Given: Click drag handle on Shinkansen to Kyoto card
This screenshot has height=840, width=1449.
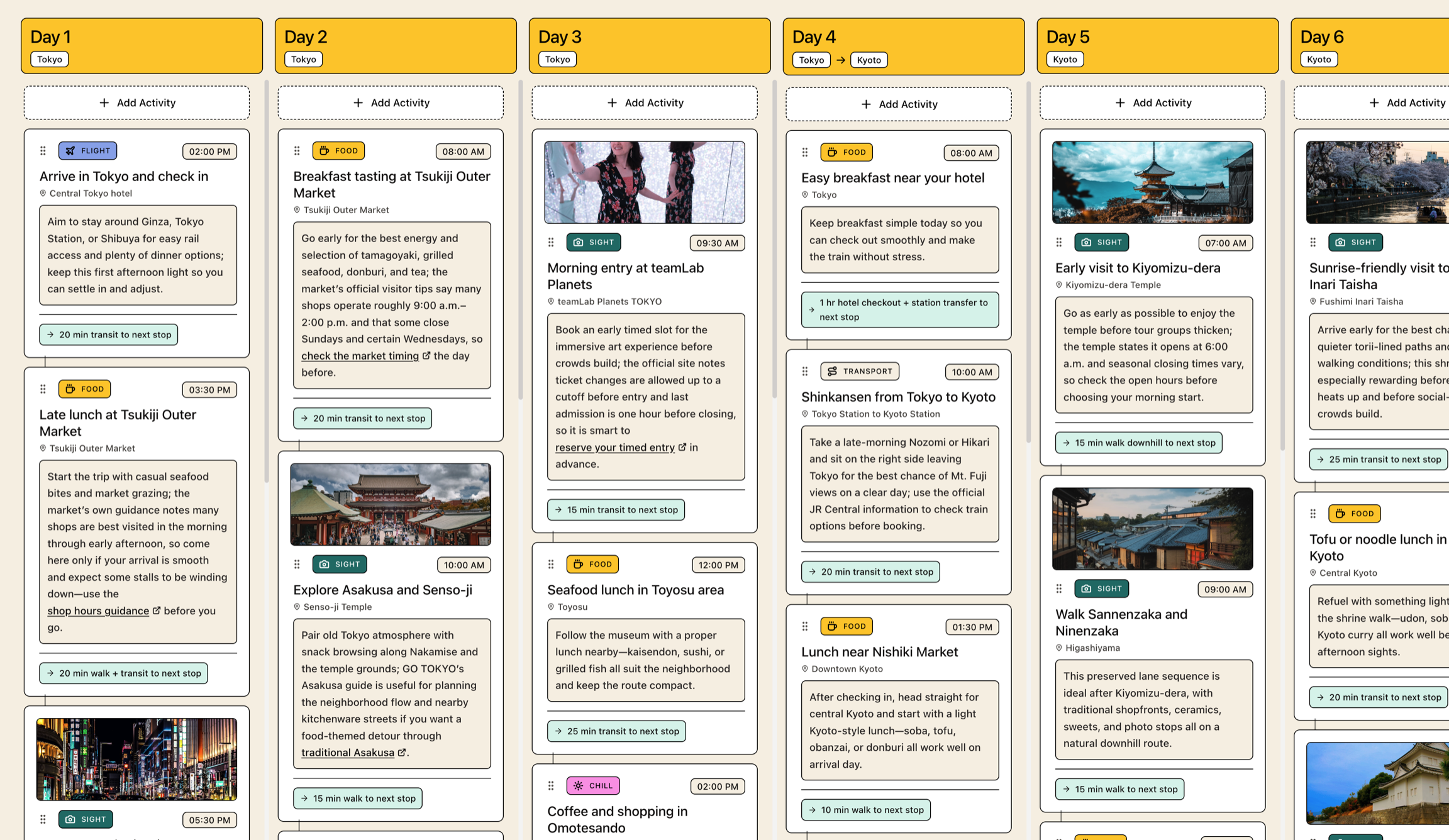Looking at the screenshot, I should pyautogui.click(x=805, y=372).
